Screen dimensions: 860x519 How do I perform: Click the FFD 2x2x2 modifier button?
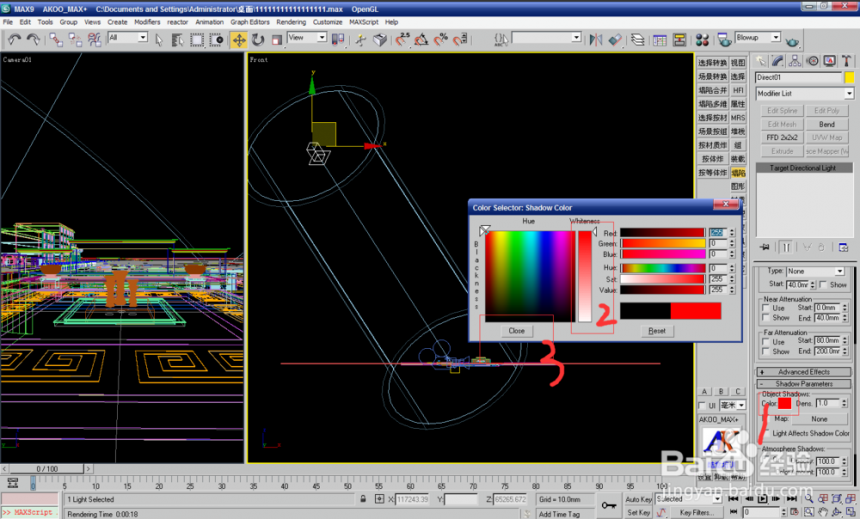(x=782, y=138)
